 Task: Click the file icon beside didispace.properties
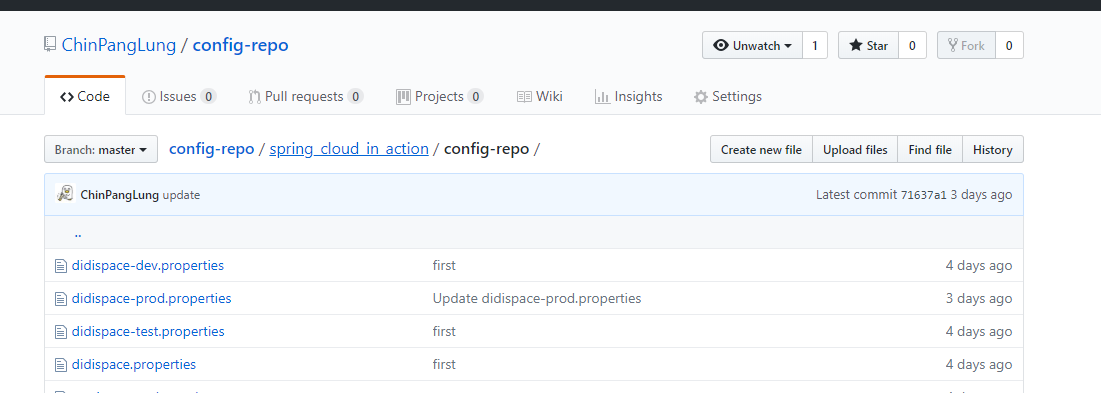[x=61, y=365]
